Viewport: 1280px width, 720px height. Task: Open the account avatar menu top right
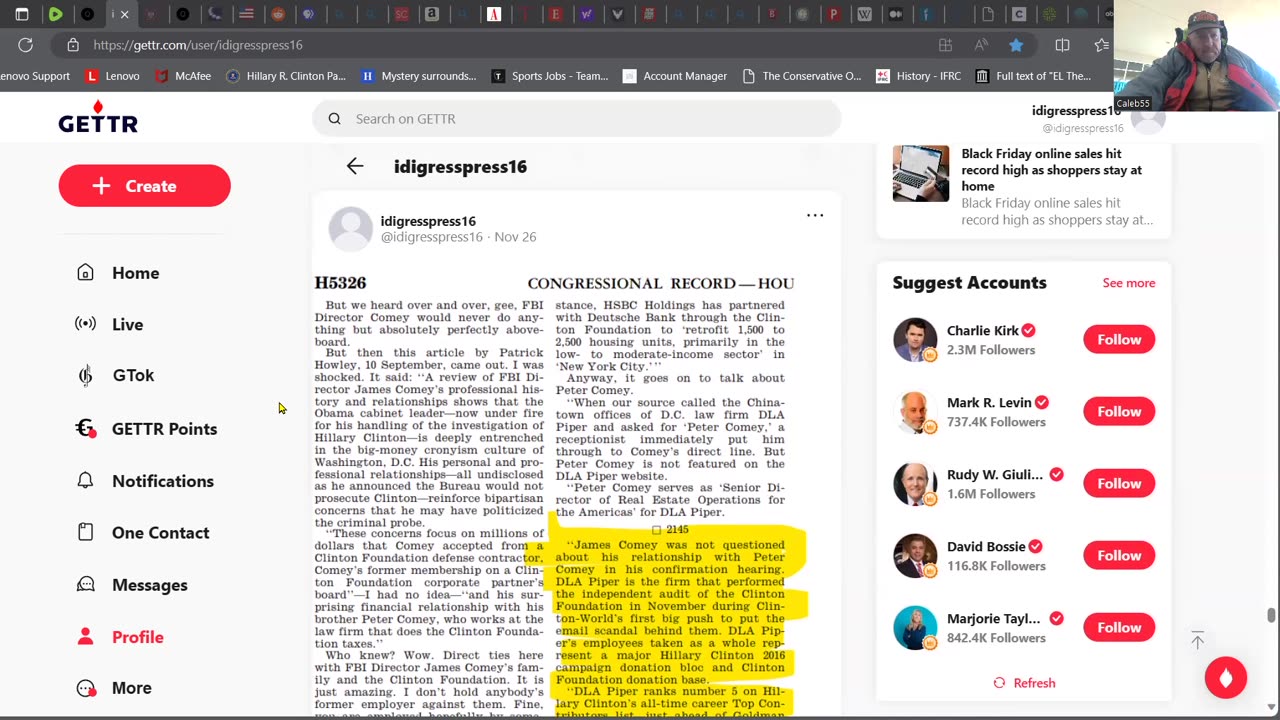click(1148, 118)
